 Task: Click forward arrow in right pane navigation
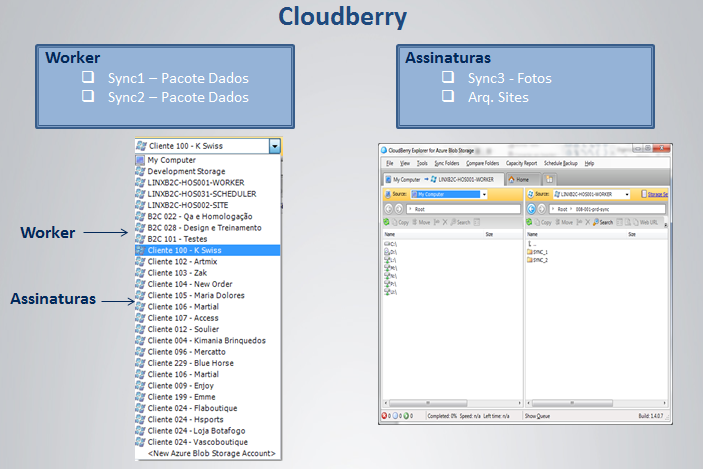[x=542, y=209]
